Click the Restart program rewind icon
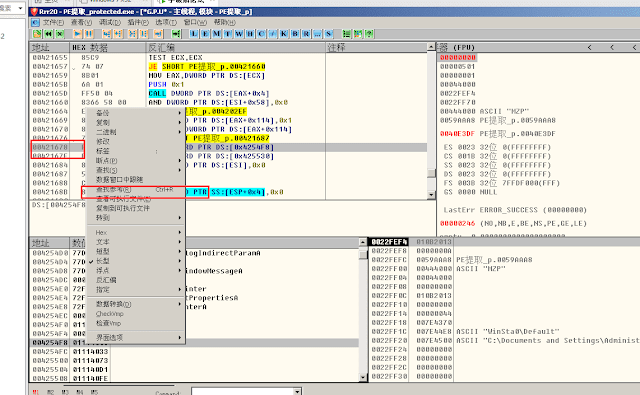 tap(48, 34)
